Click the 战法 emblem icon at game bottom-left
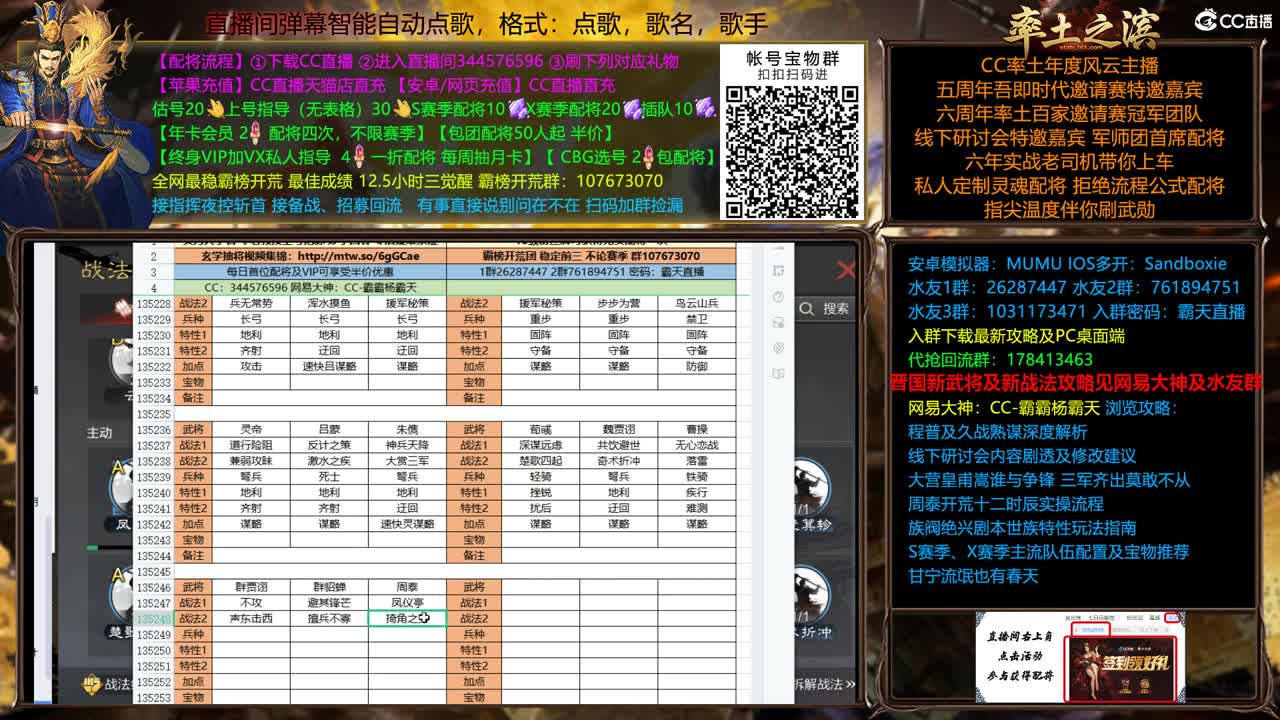The image size is (1280, 720). click(94, 685)
